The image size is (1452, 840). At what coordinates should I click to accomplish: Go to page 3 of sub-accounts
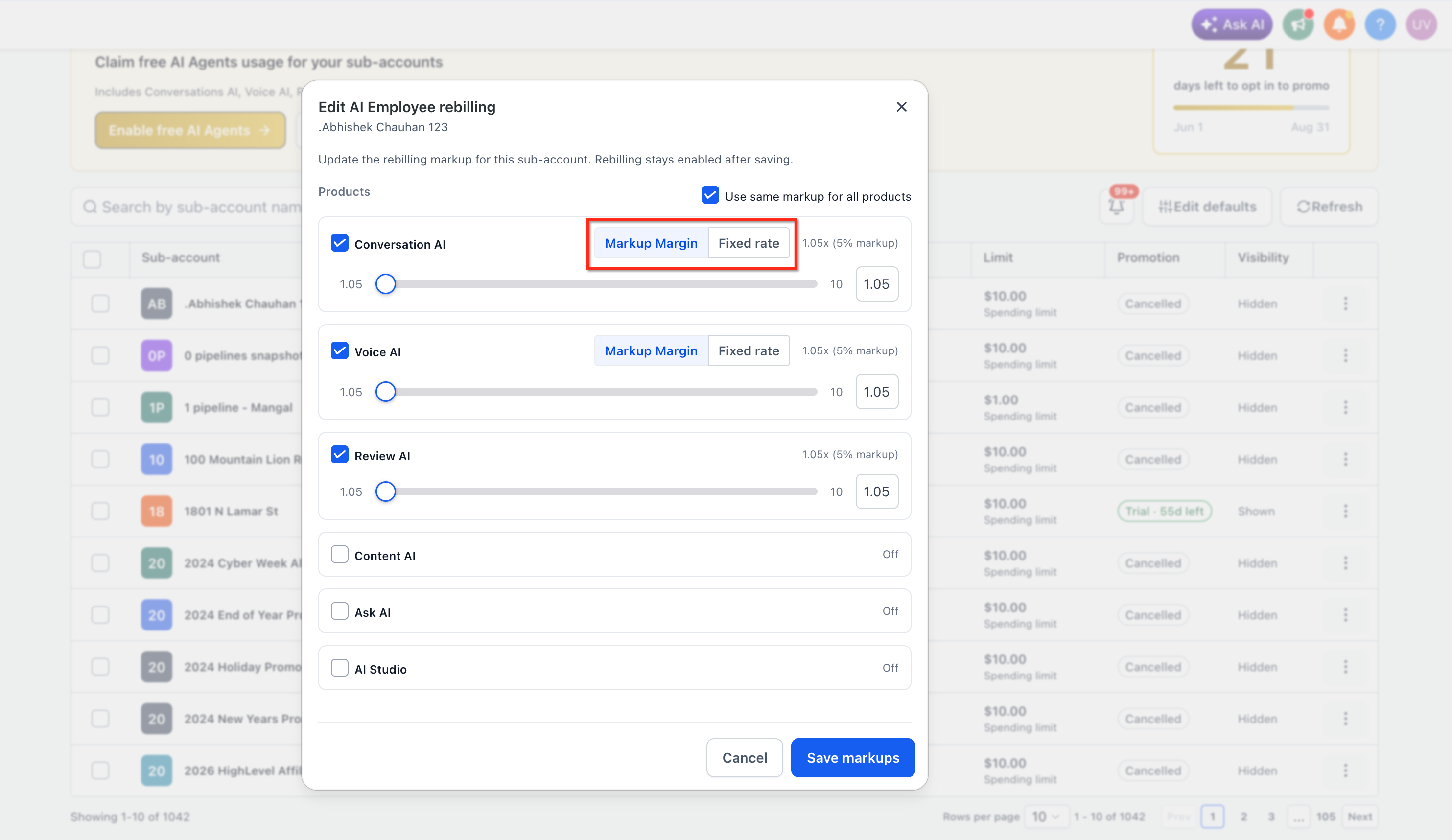pyautogui.click(x=1271, y=817)
